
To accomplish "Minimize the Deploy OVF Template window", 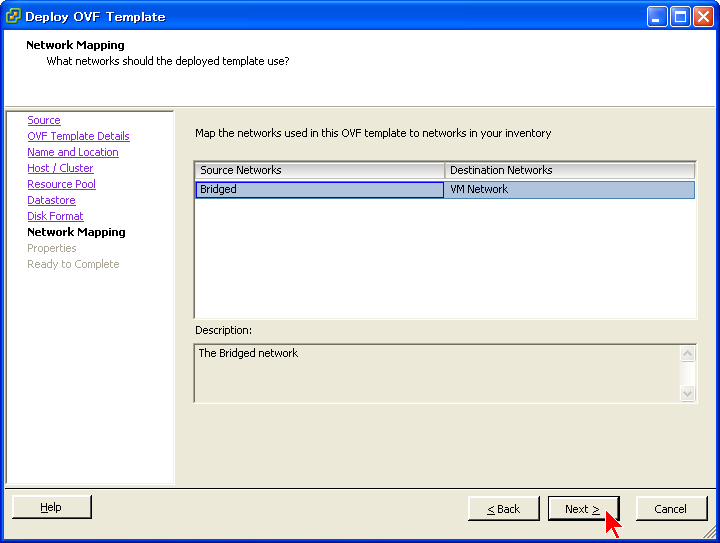I will pos(657,17).
